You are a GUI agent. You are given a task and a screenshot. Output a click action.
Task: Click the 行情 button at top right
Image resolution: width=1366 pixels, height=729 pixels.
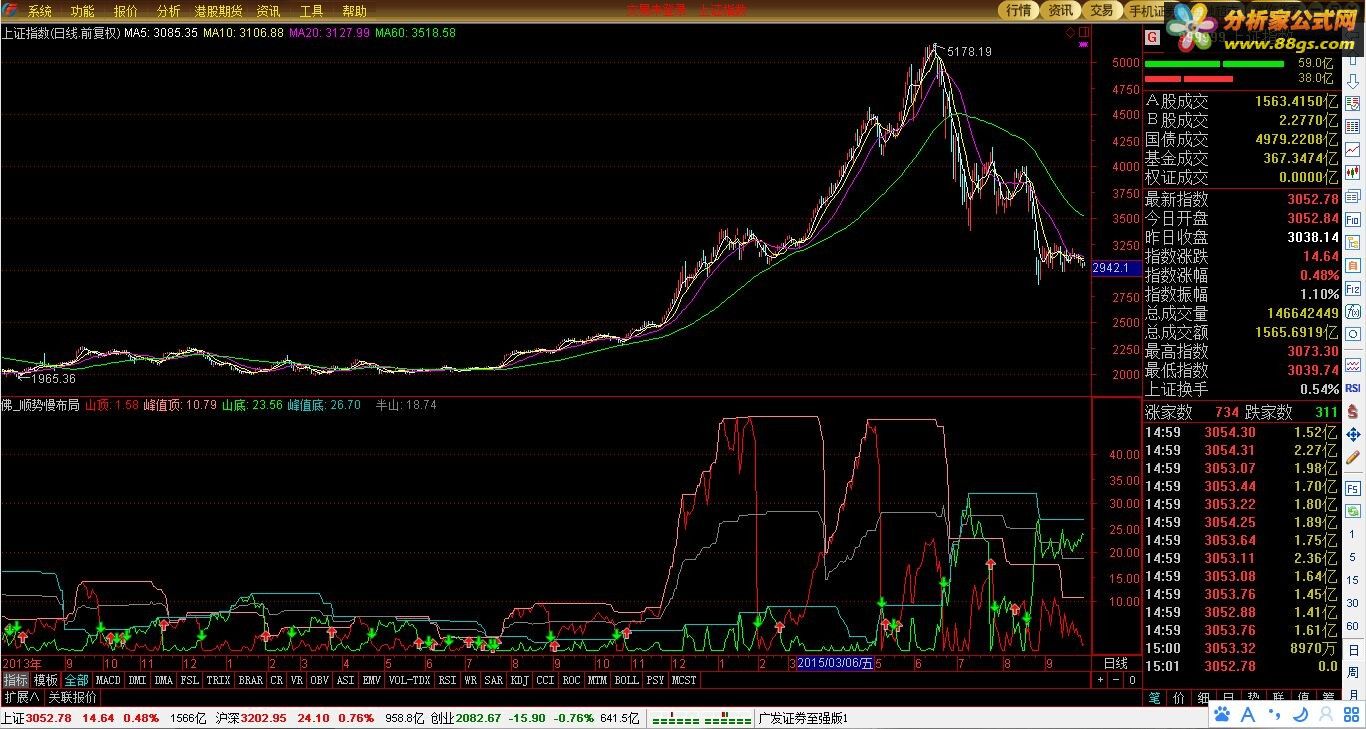[1019, 10]
